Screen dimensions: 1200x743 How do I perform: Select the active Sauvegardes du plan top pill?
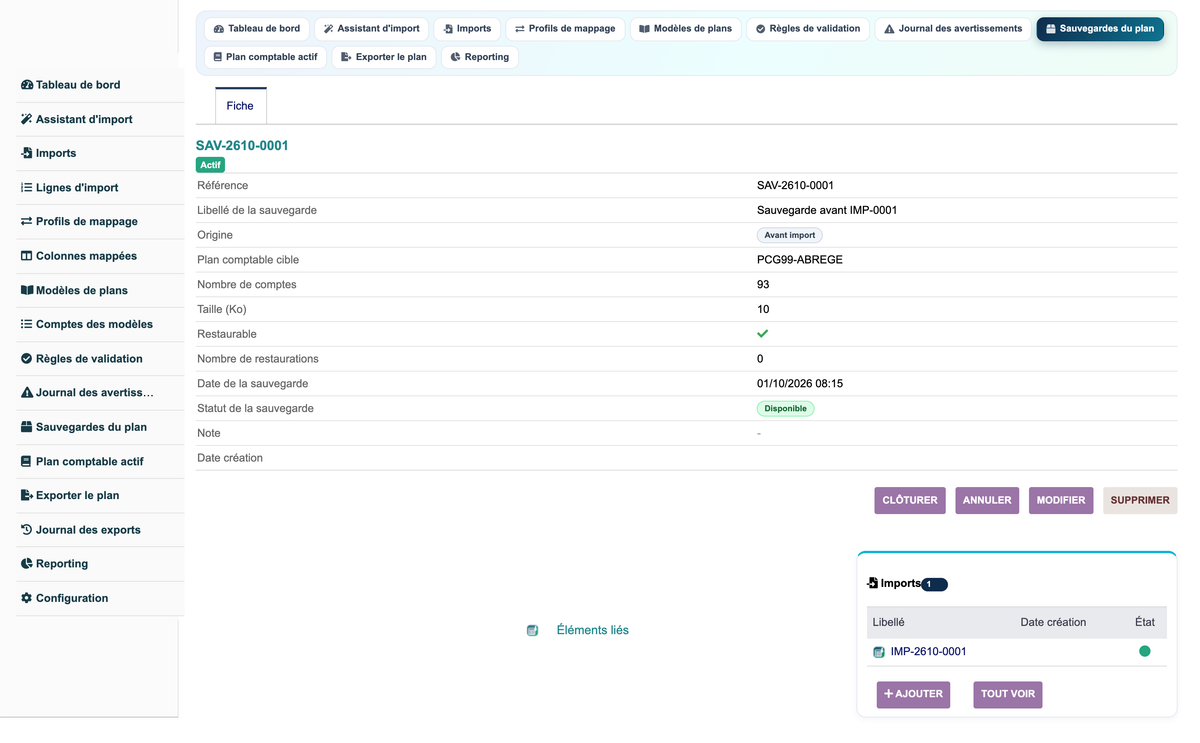(1100, 29)
